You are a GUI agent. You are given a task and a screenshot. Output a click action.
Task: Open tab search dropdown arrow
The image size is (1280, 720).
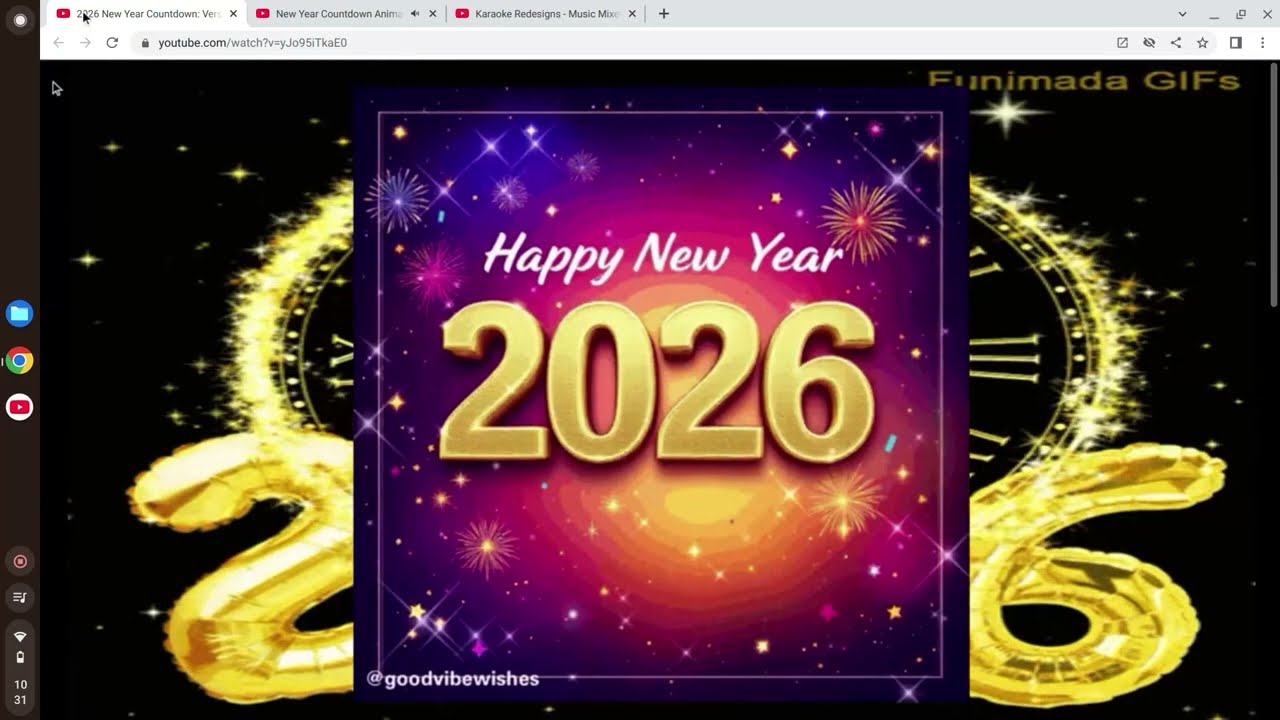point(1182,14)
